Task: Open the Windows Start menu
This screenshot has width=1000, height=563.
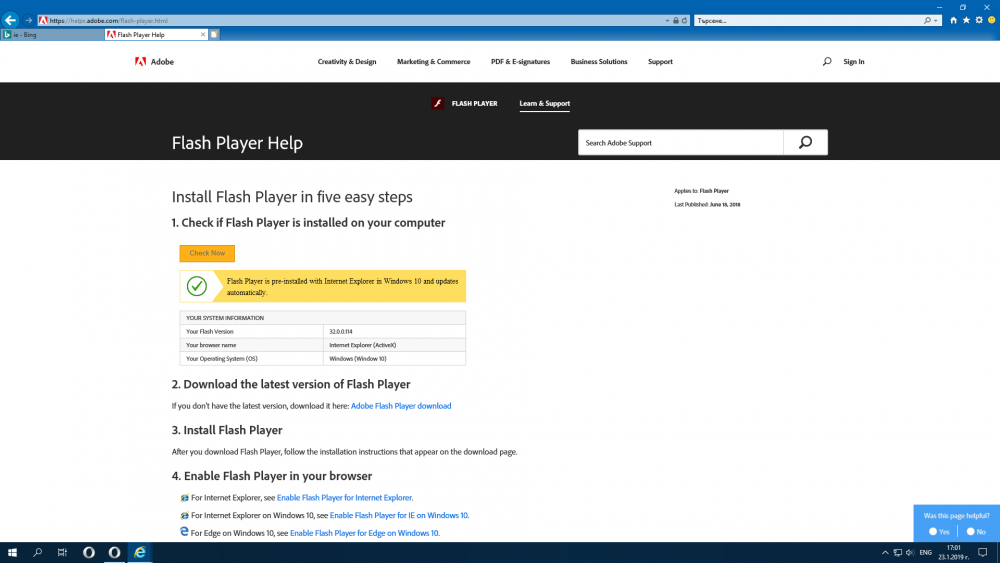Action: (12, 552)
